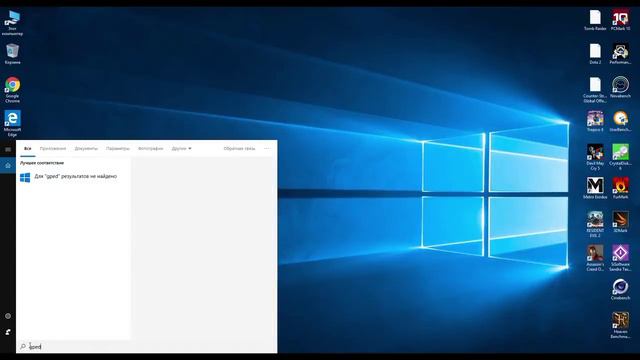The image size is (640, 360).
Task: Select the Tomb Raider file icon
Action: (x=595, y=21)
